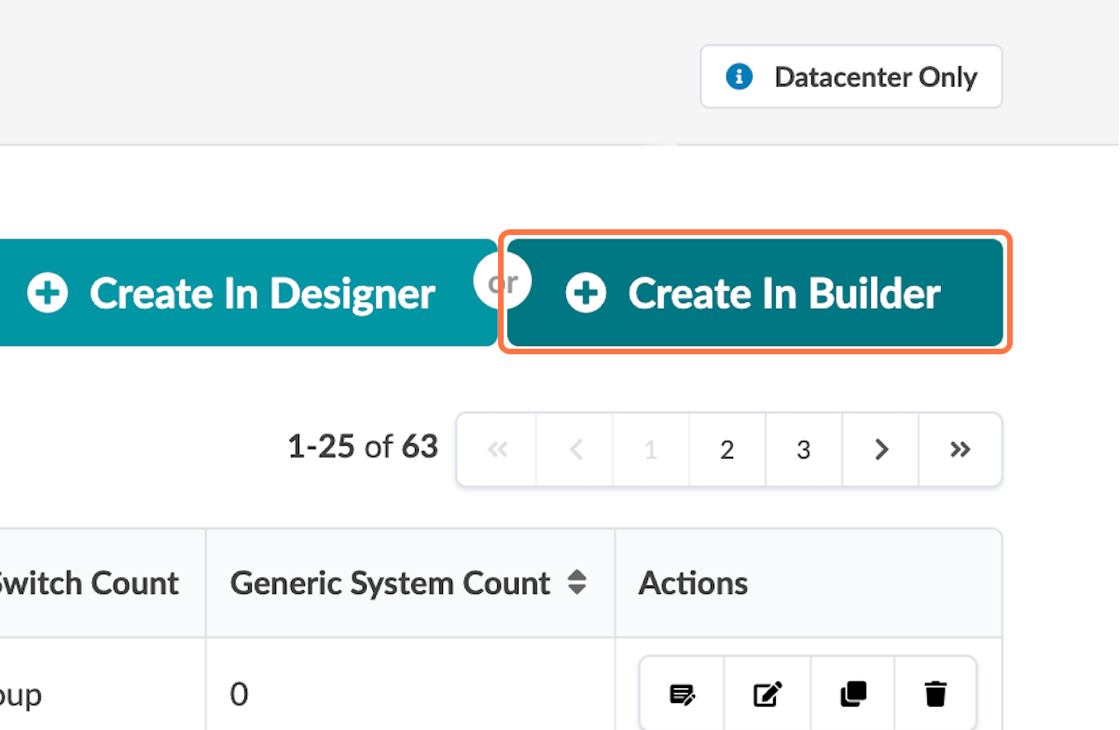Jump to the last page
1120x730 pixels.
coord(960,450)
